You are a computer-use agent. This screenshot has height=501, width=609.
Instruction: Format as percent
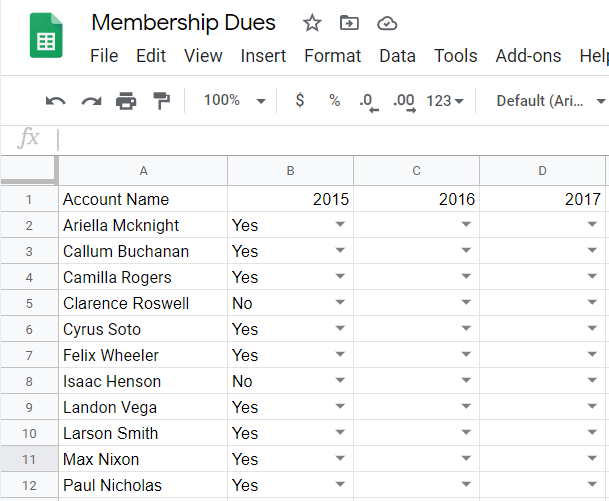[335, 101]
